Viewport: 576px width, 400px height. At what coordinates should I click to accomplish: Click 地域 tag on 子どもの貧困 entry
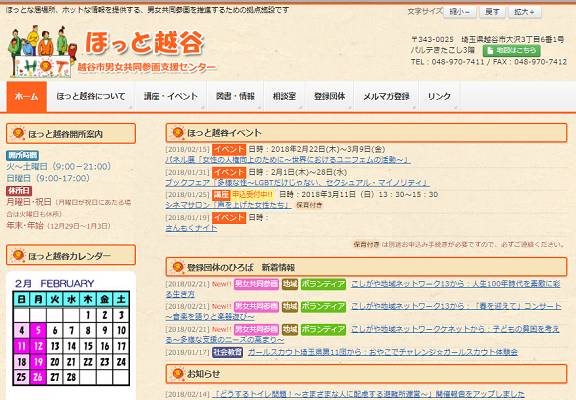point(289,329)
